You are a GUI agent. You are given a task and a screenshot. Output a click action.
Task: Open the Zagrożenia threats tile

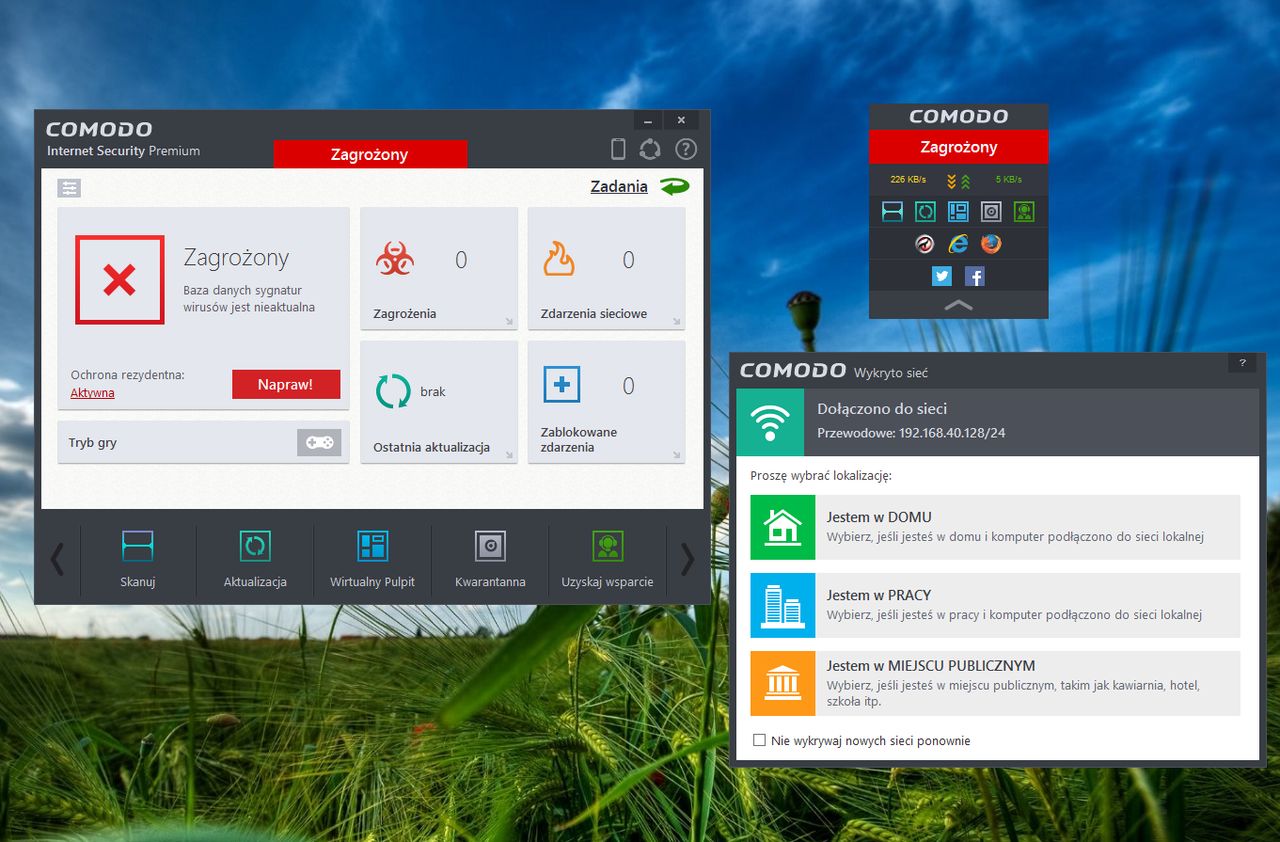point(439,268)
